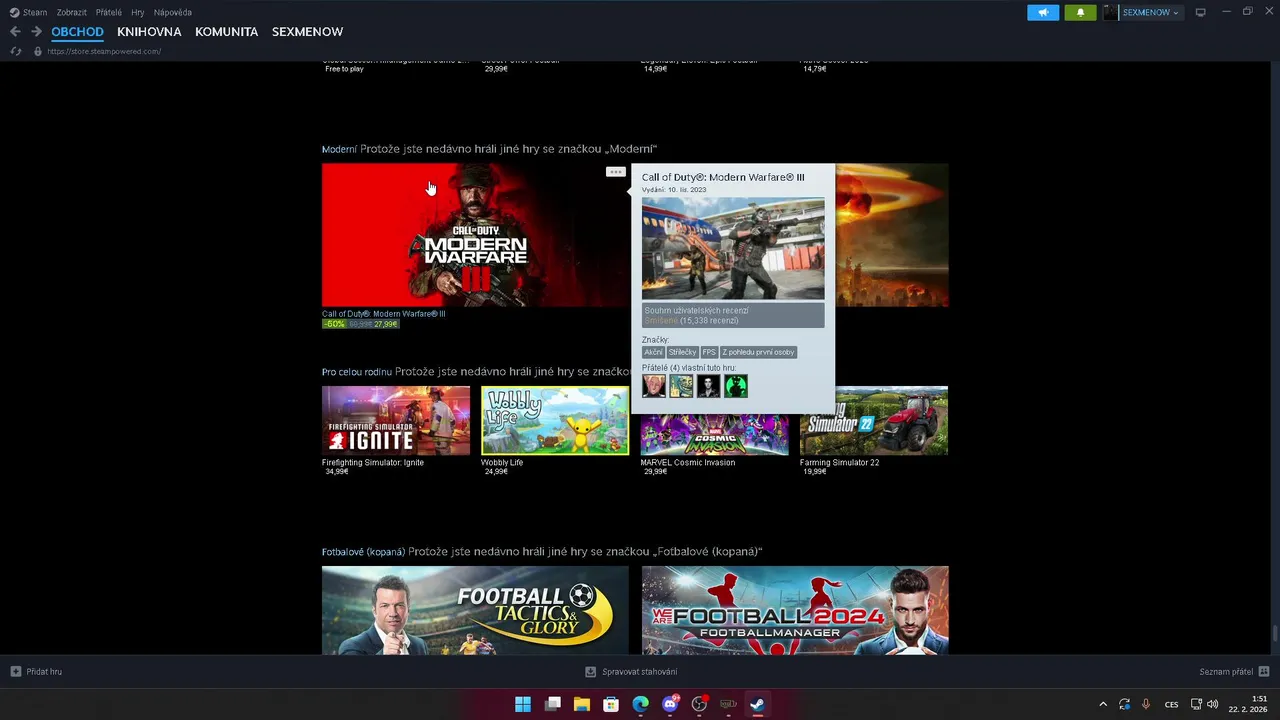Open Task View on the taskbar
This screenshot has width=1280, height=720.
552,704
